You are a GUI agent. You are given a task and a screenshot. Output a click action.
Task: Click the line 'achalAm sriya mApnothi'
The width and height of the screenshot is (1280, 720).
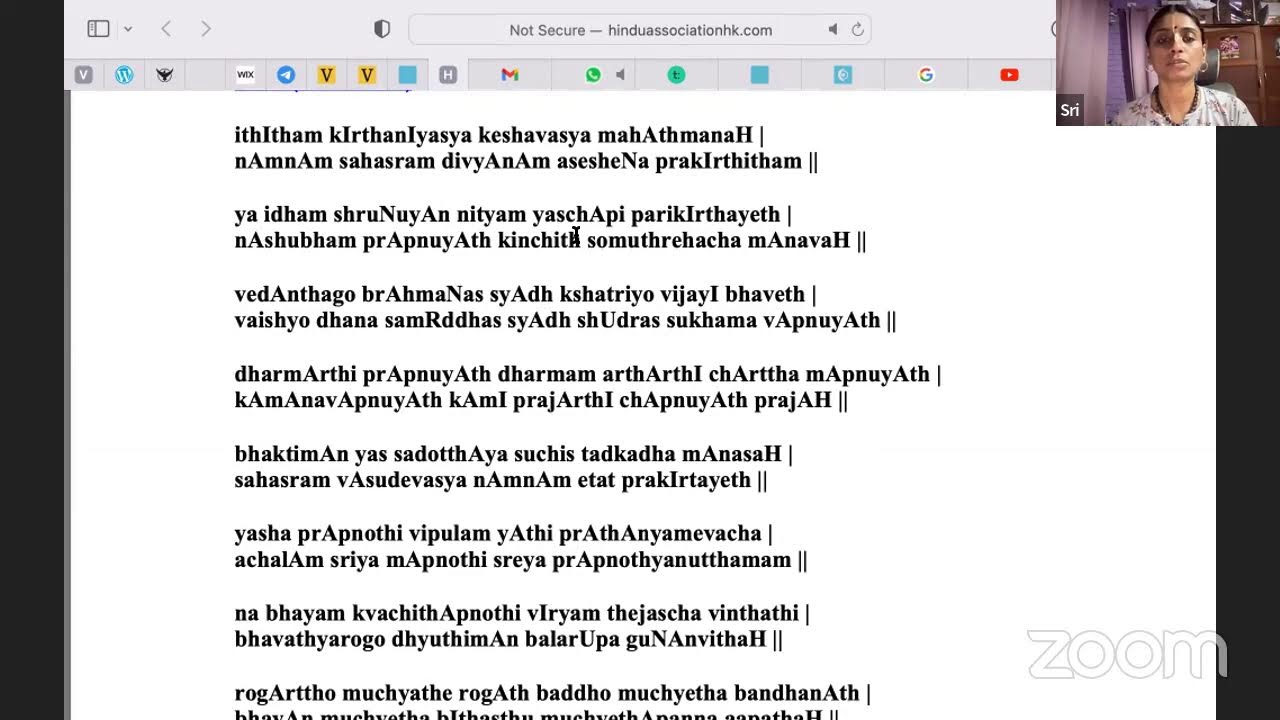point(521,560)
